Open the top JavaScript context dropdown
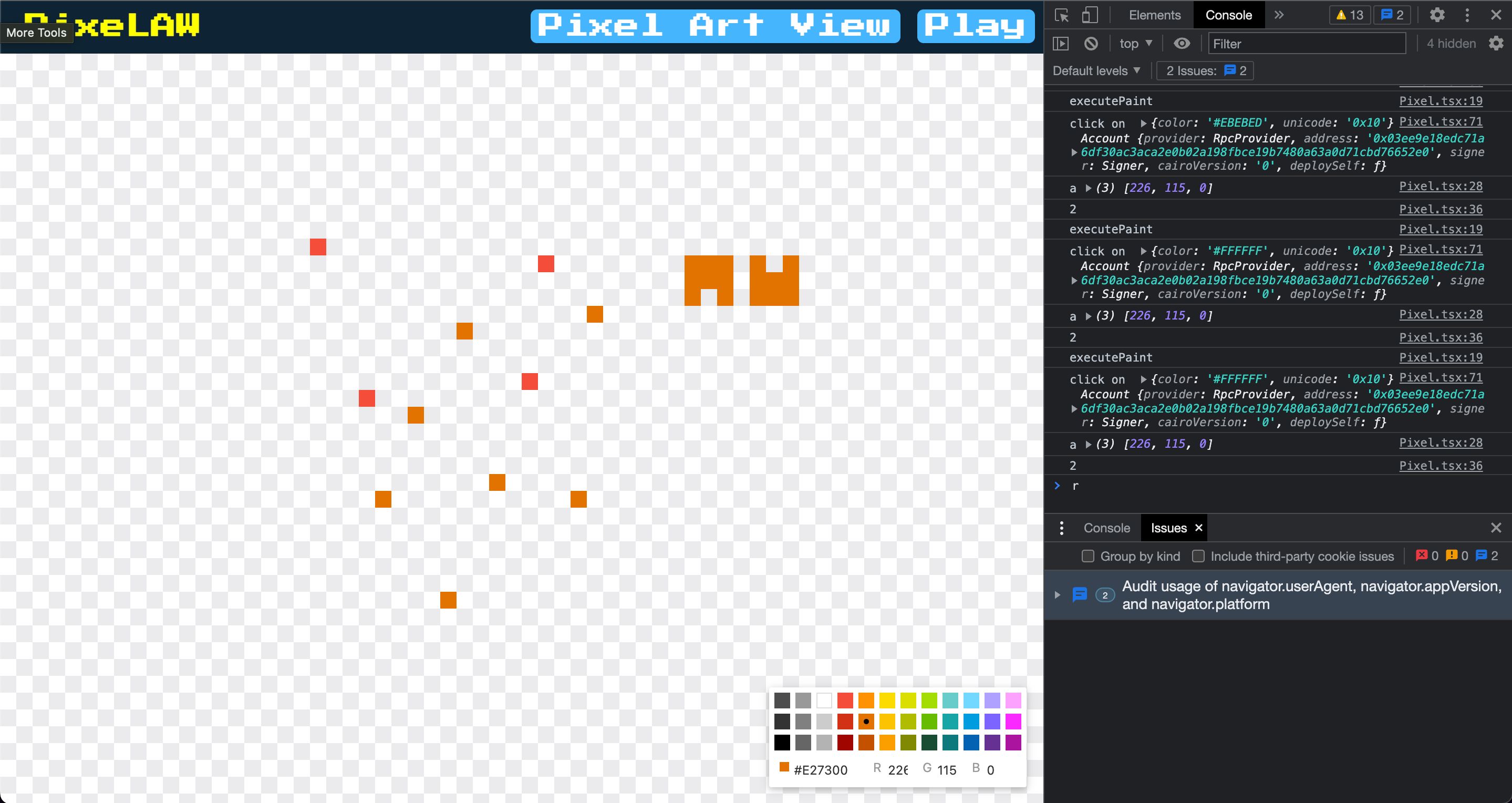Viewport: 1512px width, 803px height. (1136, 44)
